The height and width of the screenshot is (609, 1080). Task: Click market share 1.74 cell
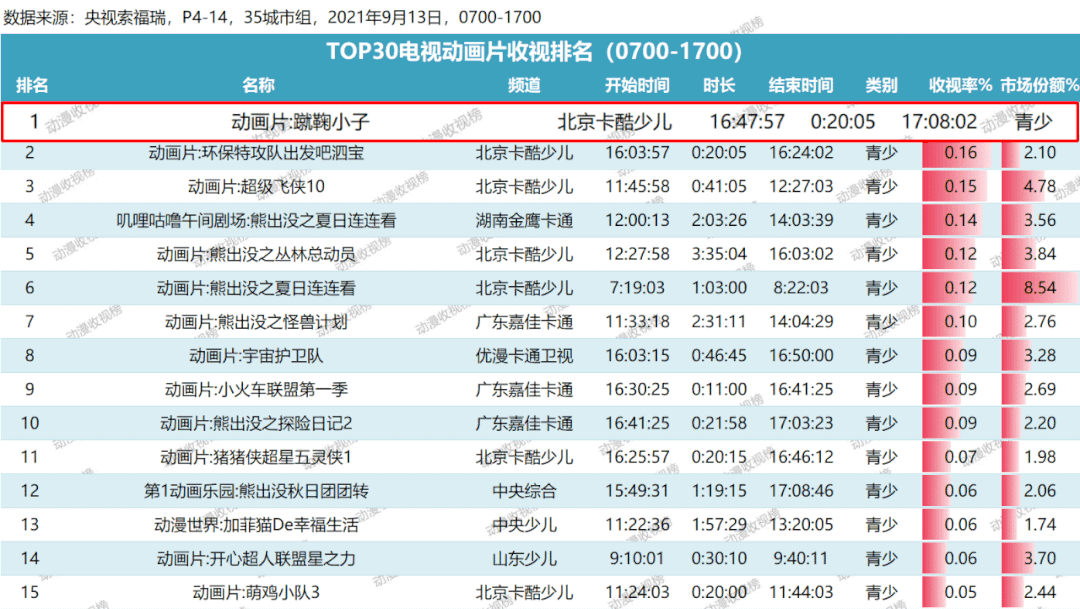pyautogui.click(x=1040, y=525)
